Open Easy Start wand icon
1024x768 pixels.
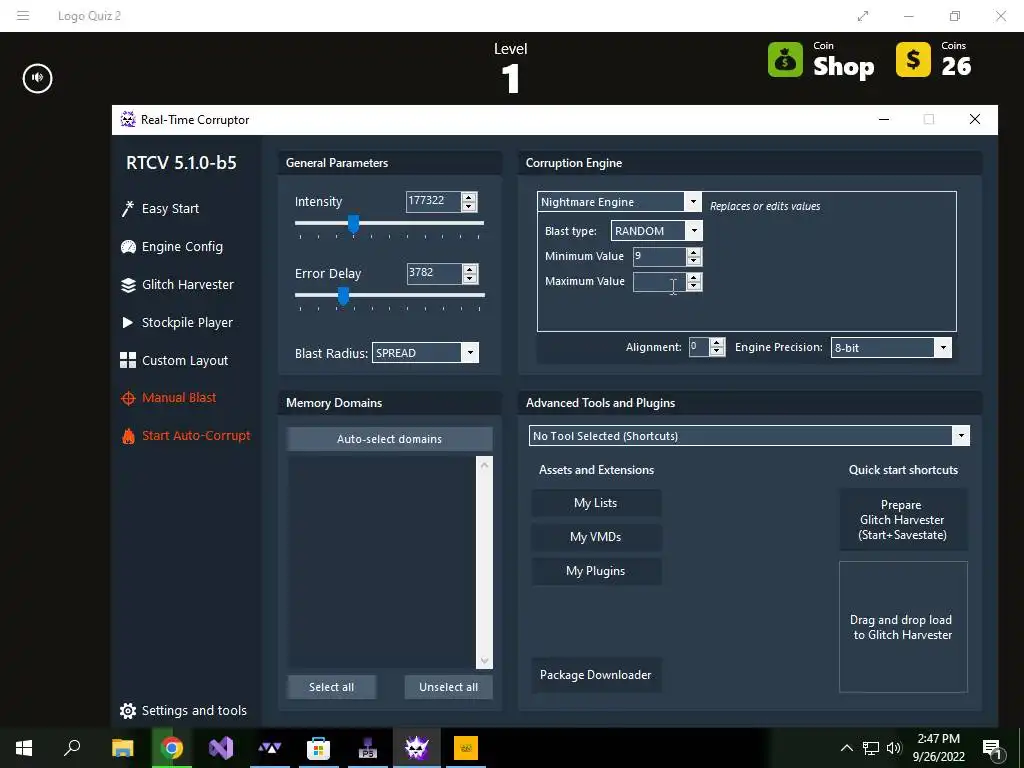128,208
